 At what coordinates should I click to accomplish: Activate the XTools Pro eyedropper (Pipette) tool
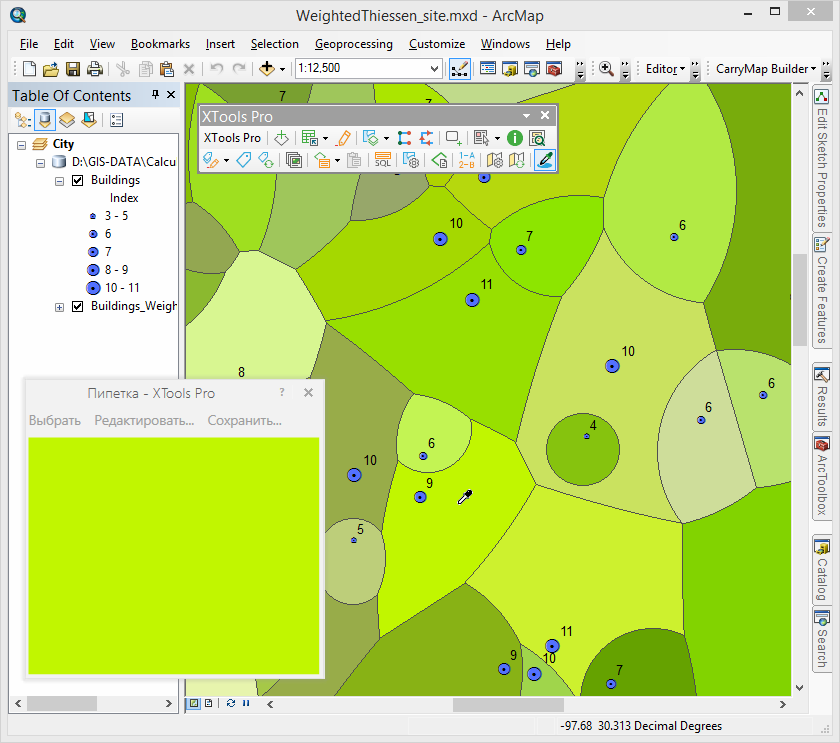(x=545, y=160)
